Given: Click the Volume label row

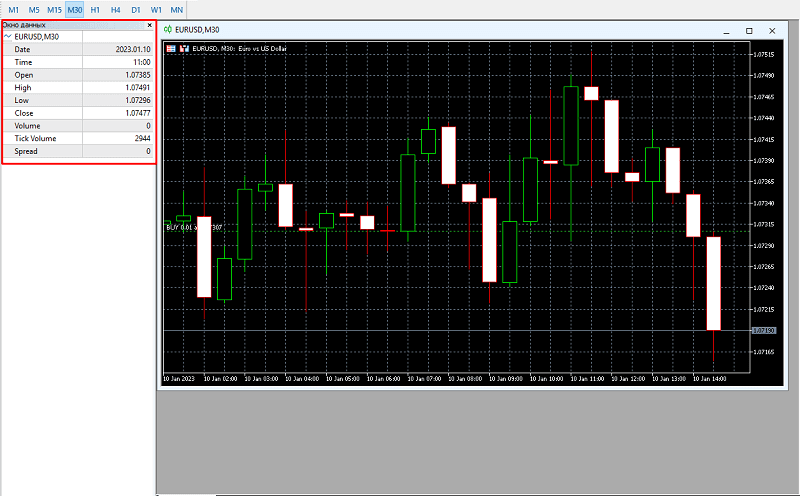Looking at the screenshot, I should tap(42, 126).
